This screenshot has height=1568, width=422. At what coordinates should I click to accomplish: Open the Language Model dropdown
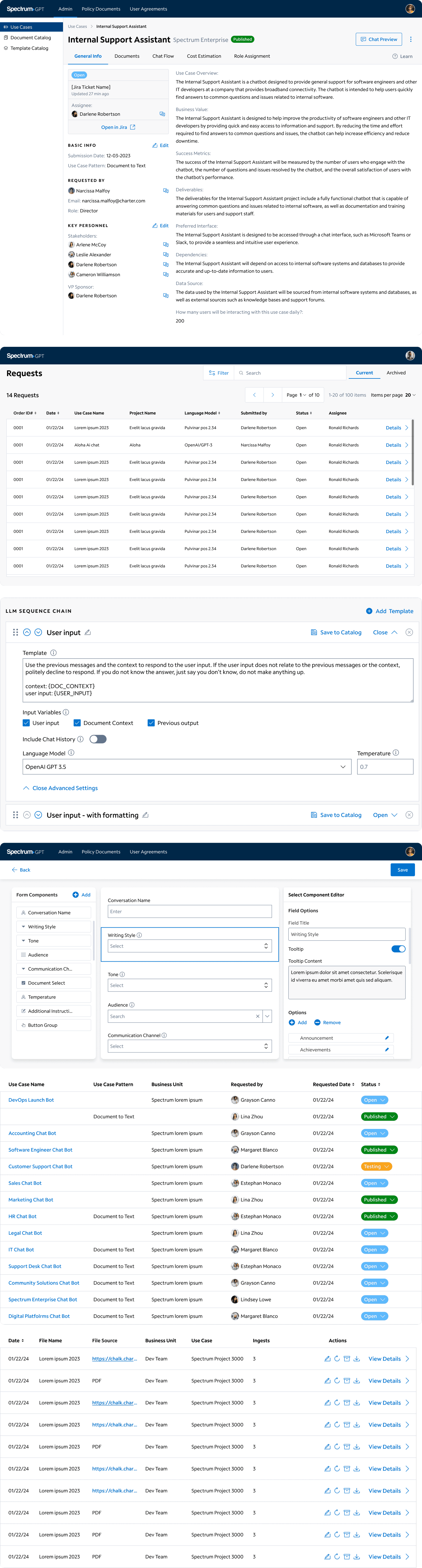187,767
